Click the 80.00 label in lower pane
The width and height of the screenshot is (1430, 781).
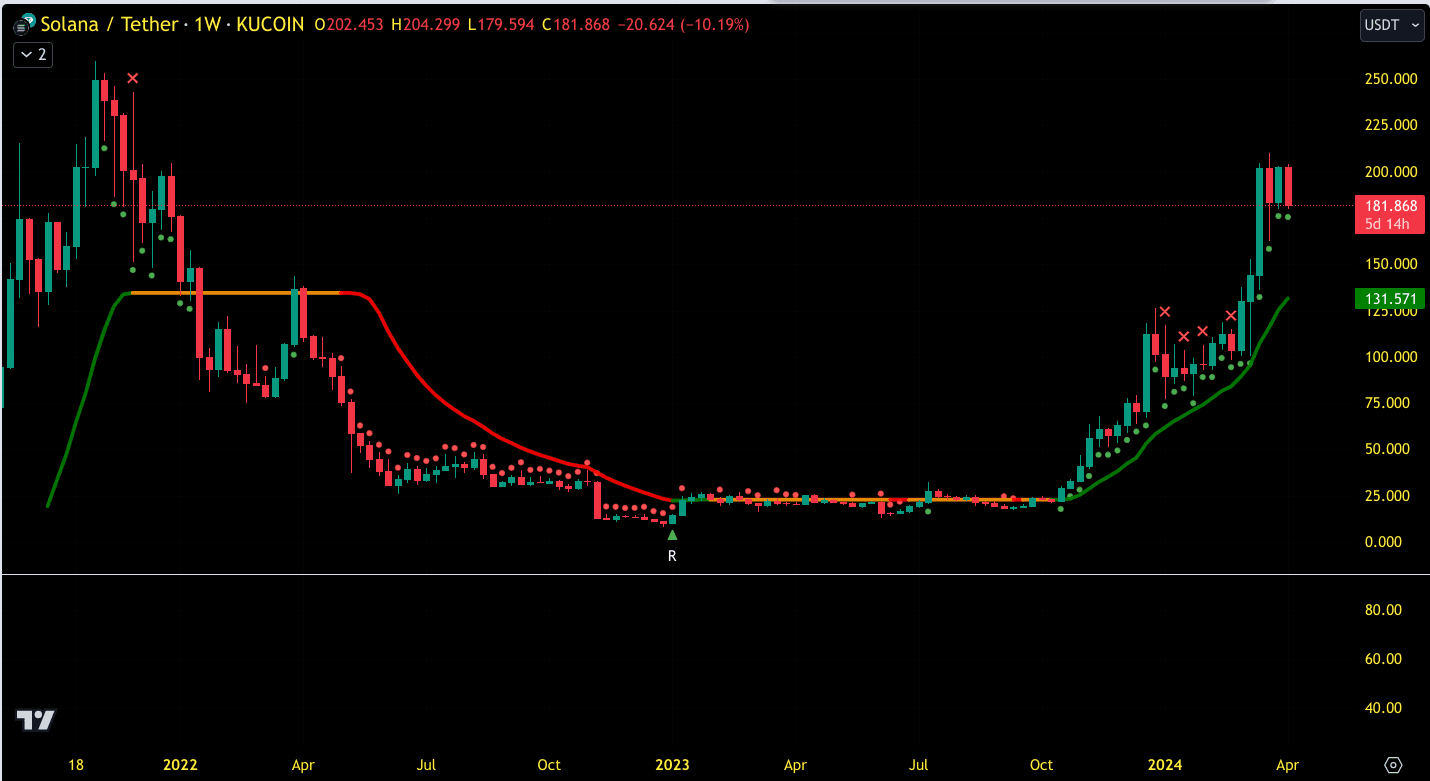click(x=1383, y=610)
